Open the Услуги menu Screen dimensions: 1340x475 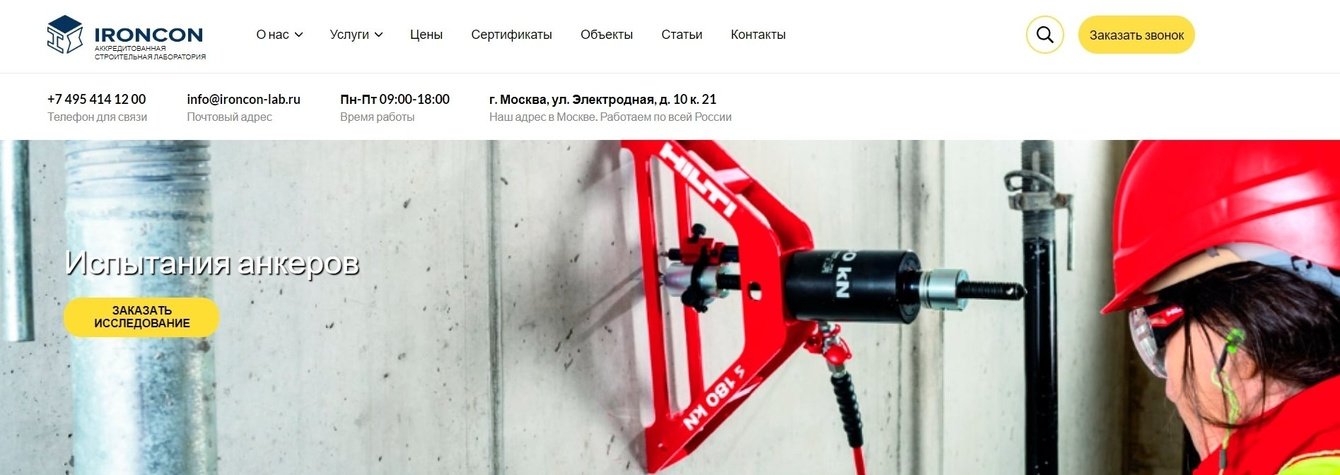[356, 34]
